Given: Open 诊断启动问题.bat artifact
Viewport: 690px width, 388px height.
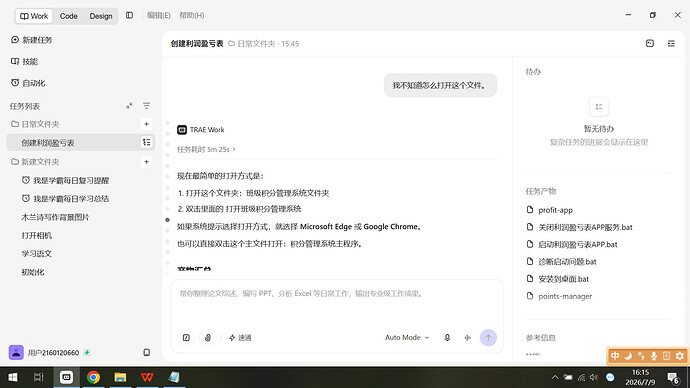Looking at the screenshot, I should click(x=567, y=261).
